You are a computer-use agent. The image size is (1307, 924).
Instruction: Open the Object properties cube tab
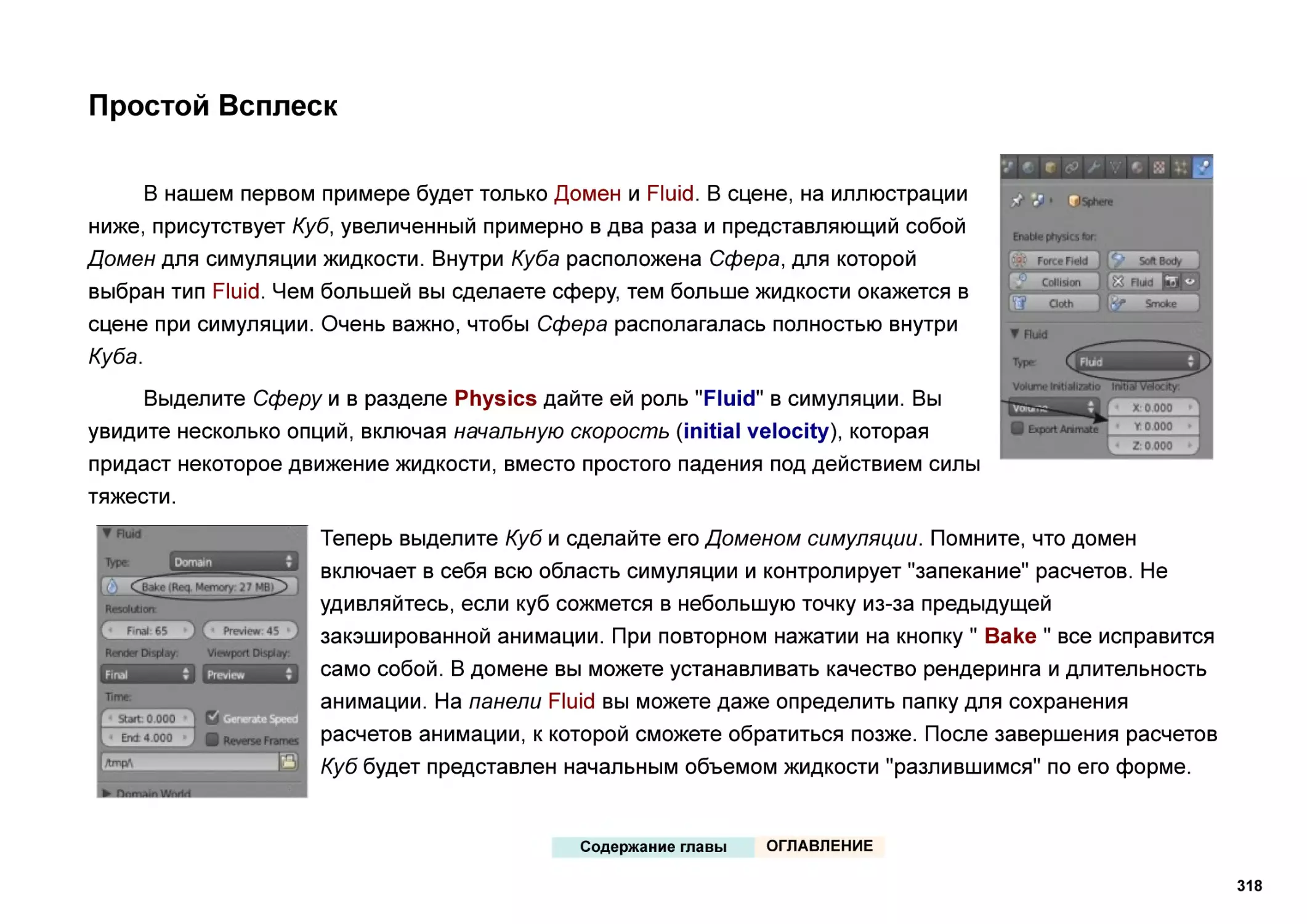(1051, 168)
